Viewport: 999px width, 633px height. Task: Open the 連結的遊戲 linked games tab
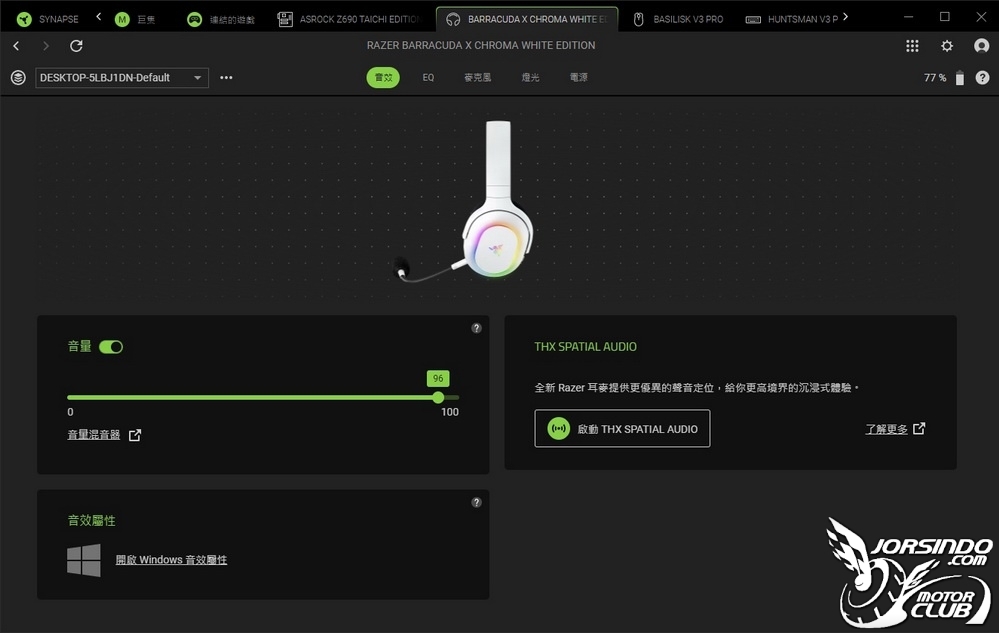[x=221, y=19]
